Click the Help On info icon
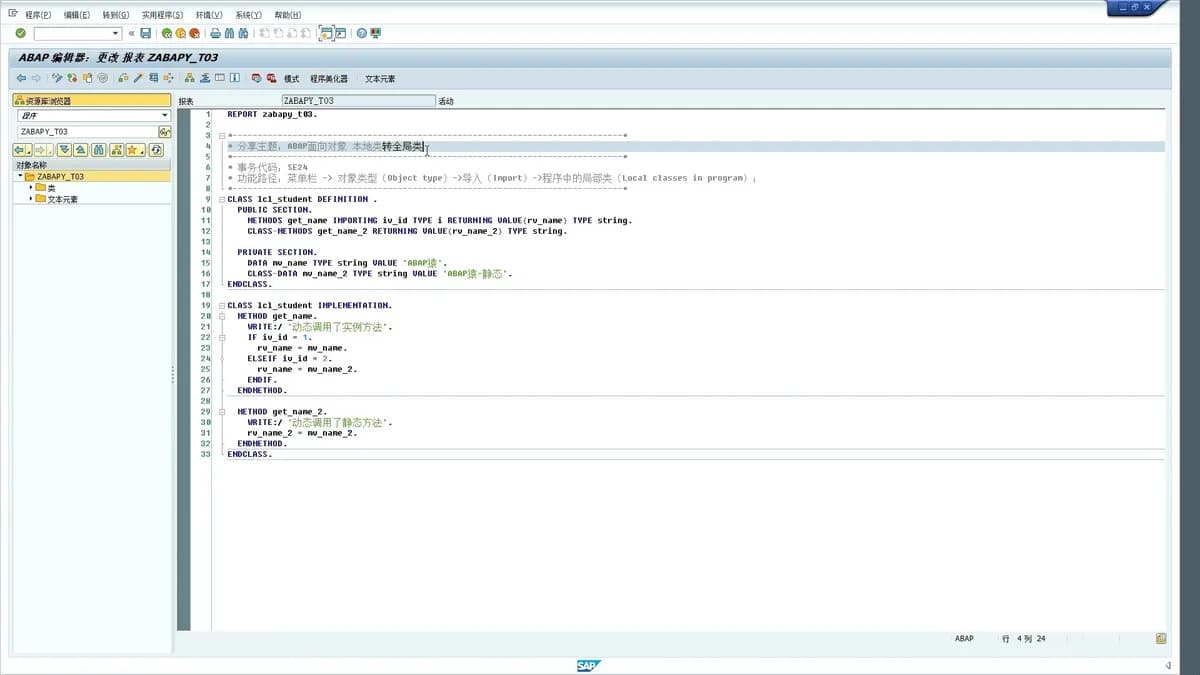The image size is (1200, 675). pyautogui.click(x=234, y=78)
